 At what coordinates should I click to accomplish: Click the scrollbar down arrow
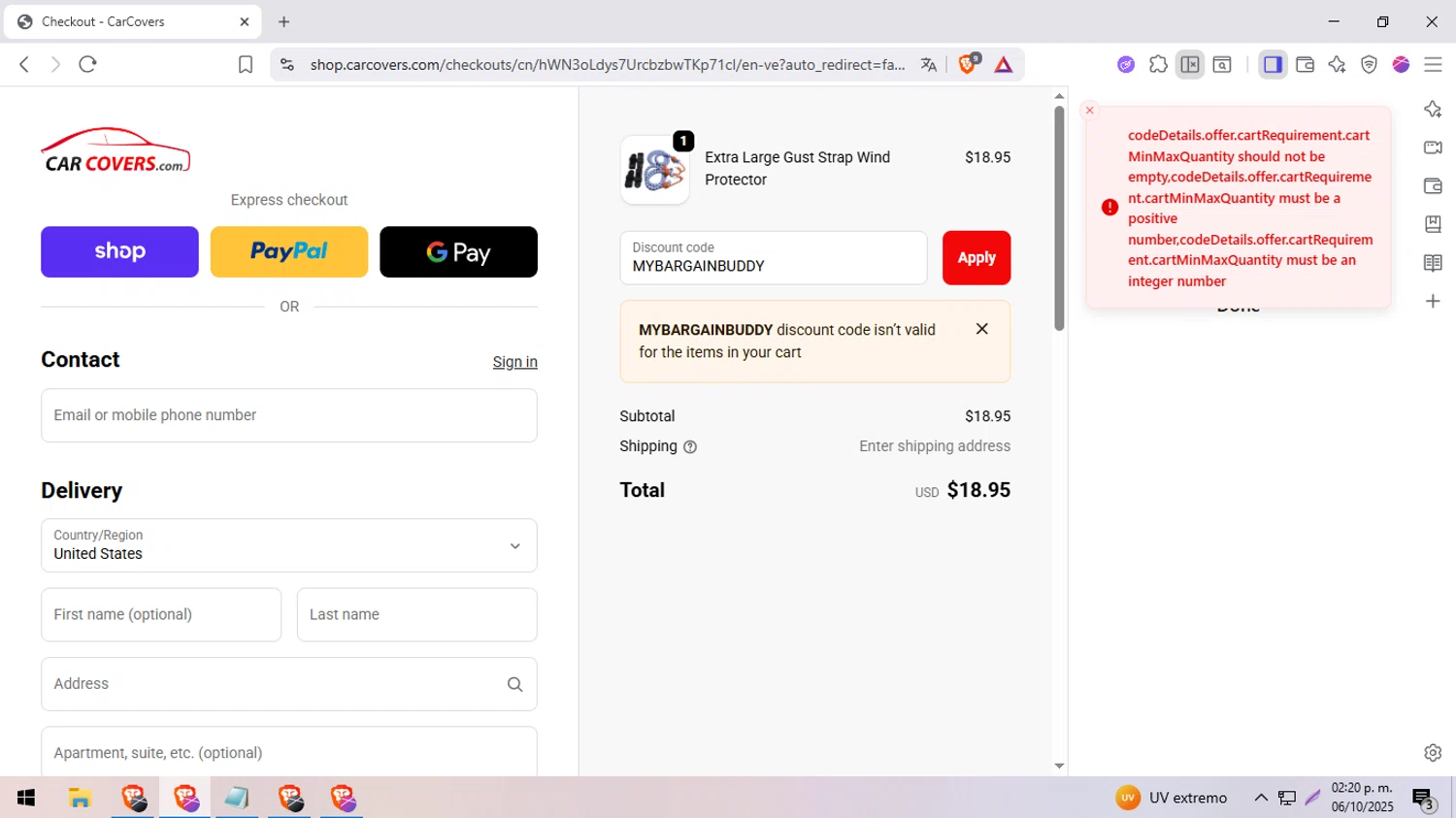pyautogui.click(x=1059, y=766)
